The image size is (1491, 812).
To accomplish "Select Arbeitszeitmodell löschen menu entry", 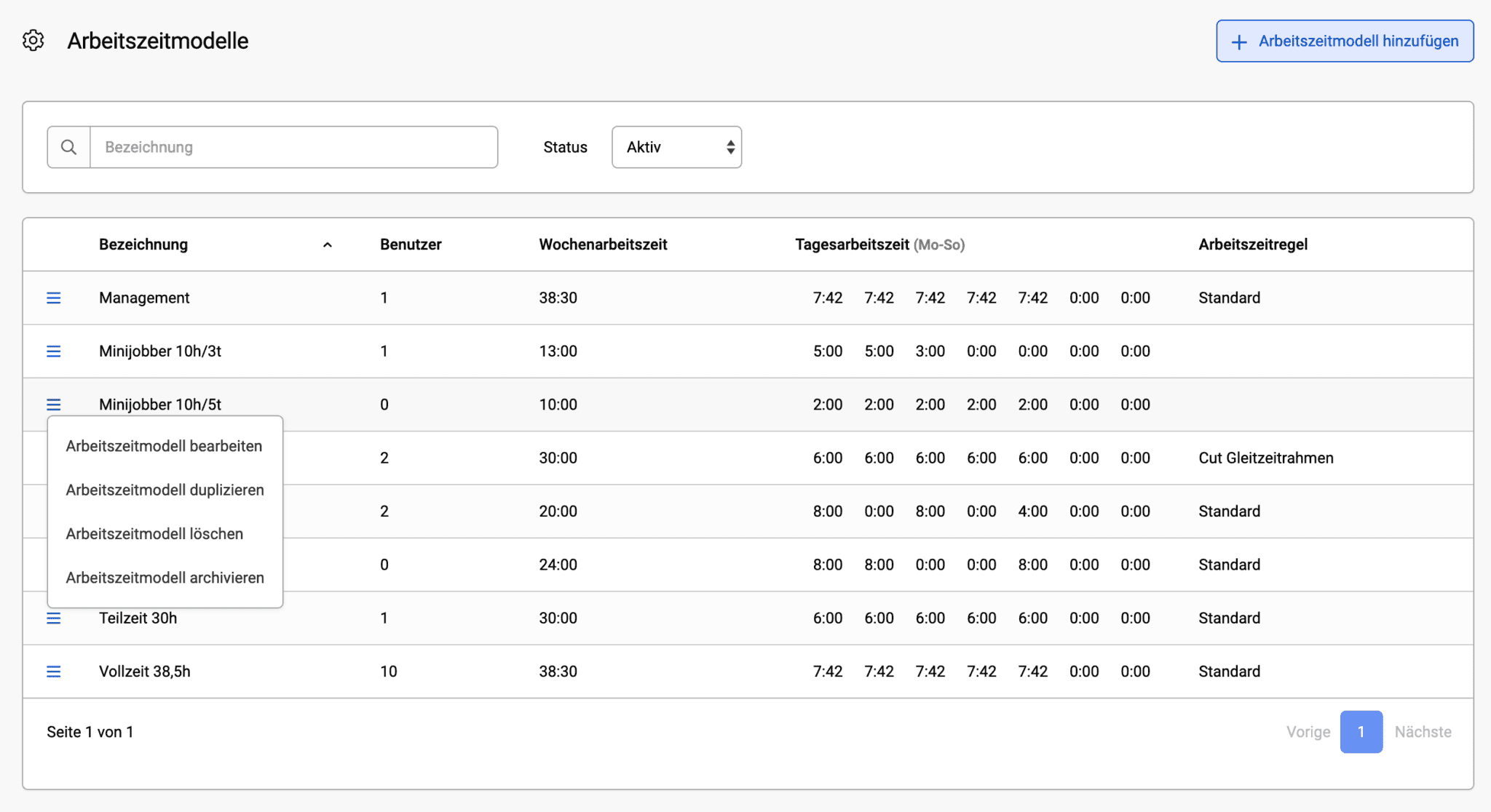I will pyautogui.click(x=154, y=533).
